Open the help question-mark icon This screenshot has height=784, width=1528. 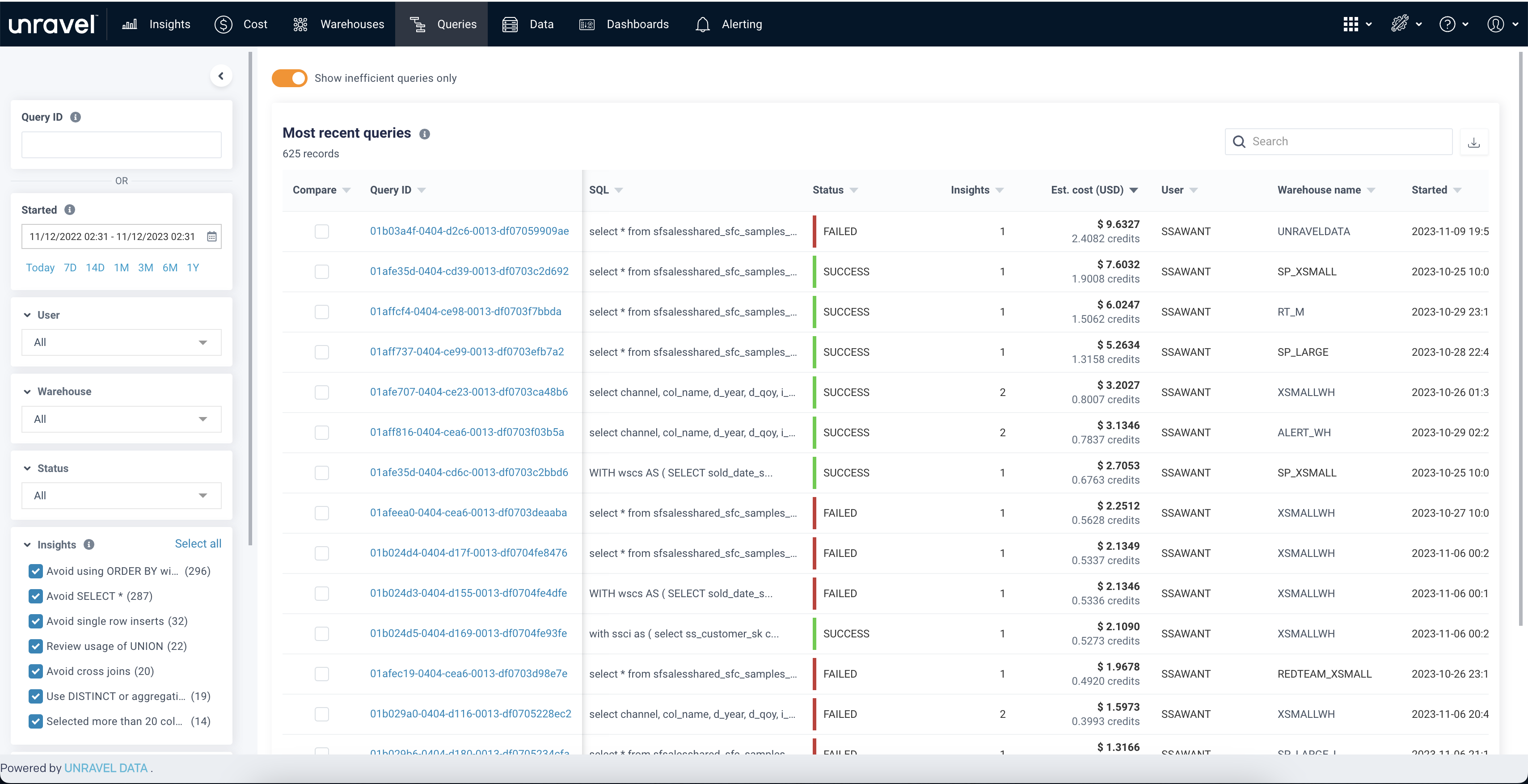(x=1448, y=24)
